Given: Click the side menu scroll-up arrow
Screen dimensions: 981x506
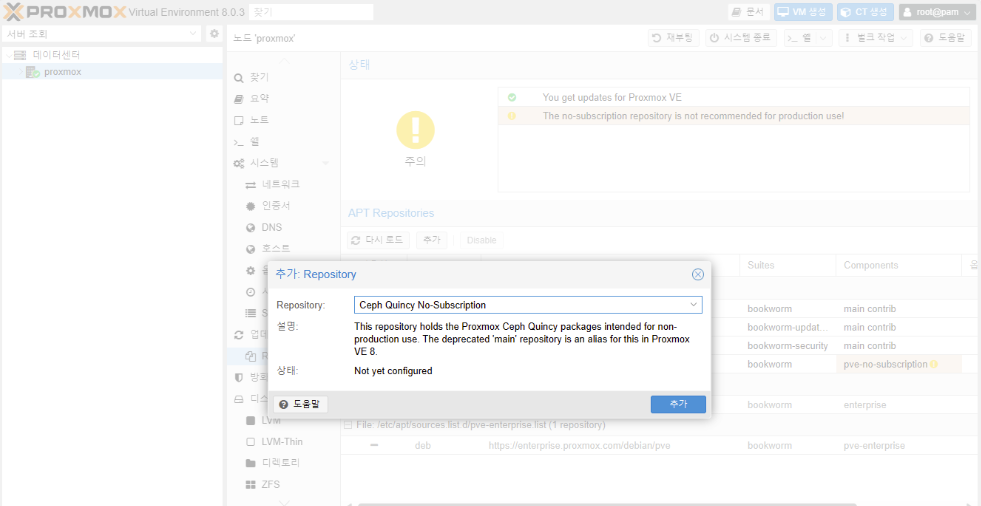Looking at the screenshot, I should 283,60.
